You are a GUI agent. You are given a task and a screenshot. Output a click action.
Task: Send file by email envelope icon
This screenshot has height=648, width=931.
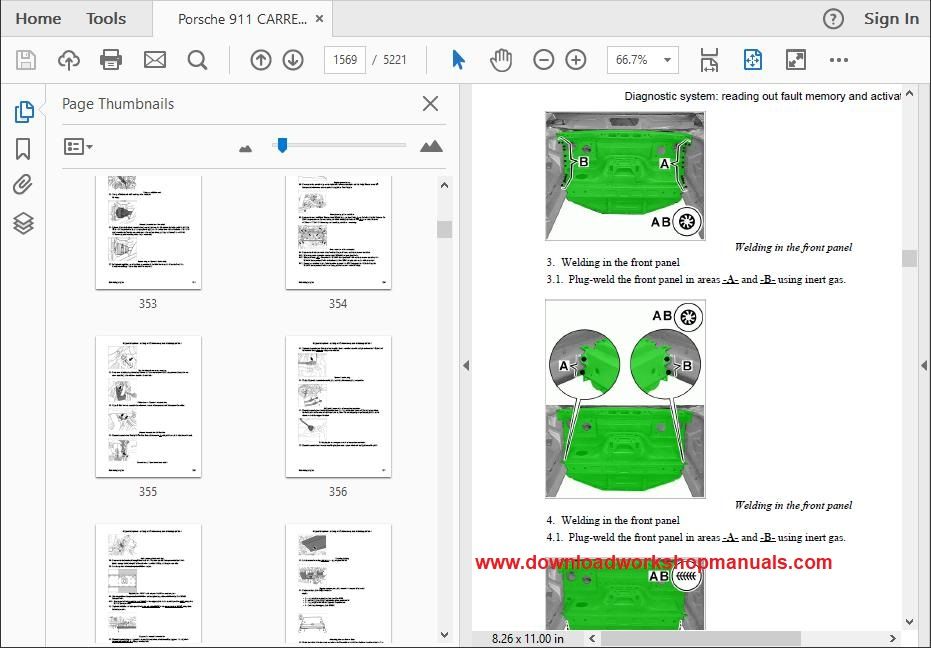(x=155, y=60)
